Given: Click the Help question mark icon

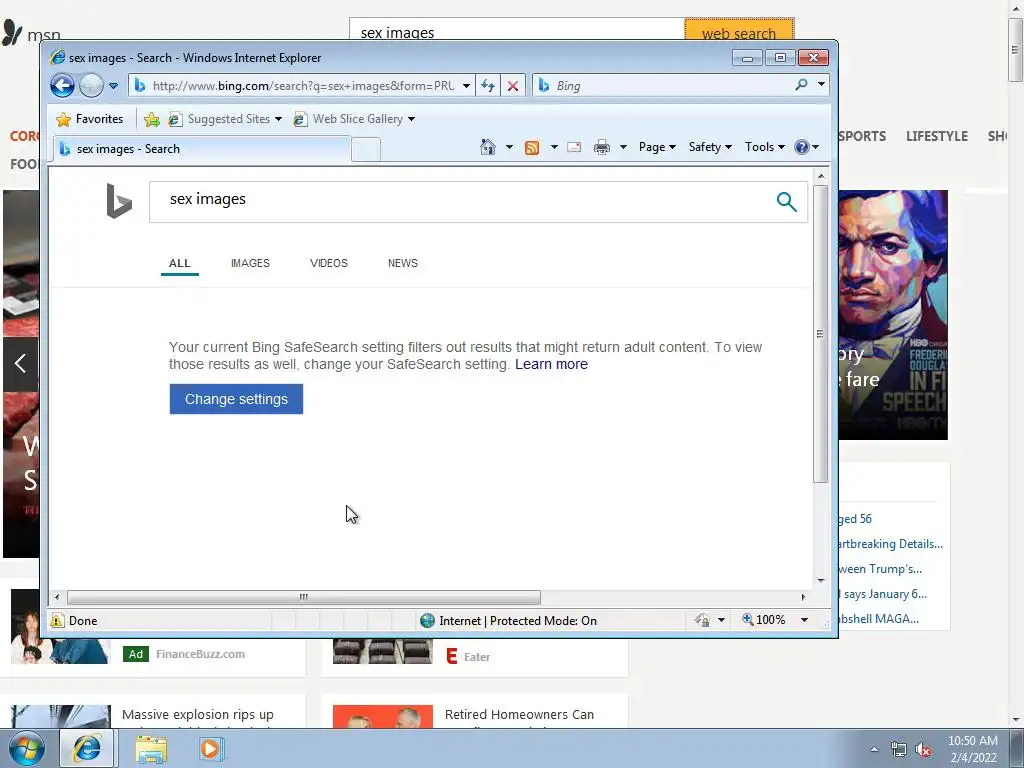Looking at the screenshot, I should (802, 147).
